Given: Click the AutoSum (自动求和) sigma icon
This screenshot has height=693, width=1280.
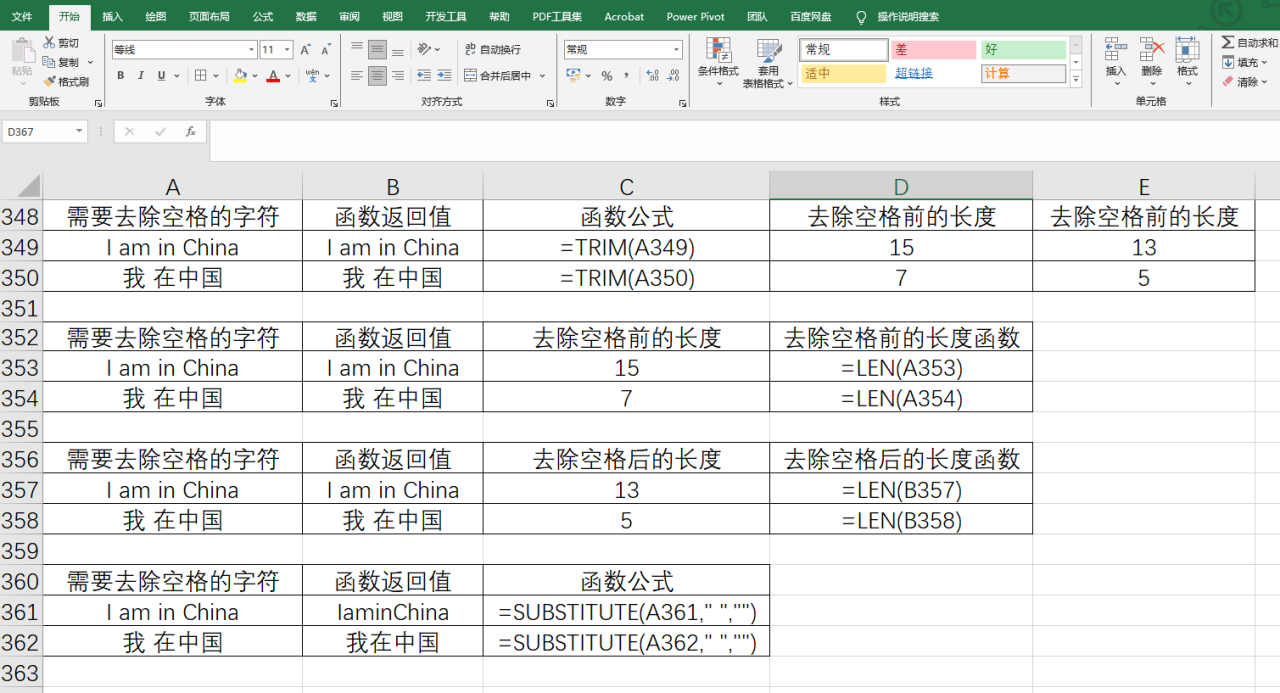Looking at the screenshot, I should (1228, 43).
